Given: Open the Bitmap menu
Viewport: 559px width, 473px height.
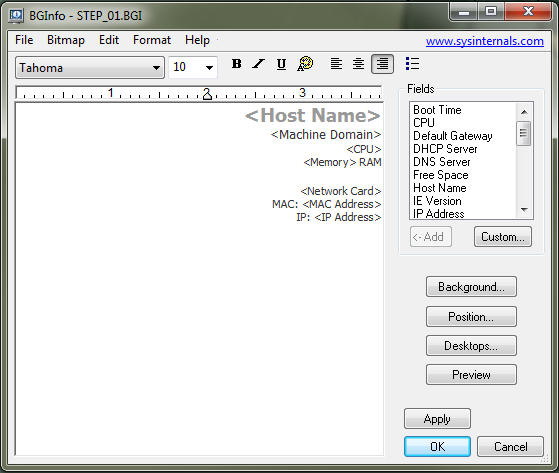Looking at the screenshot, I should point(66,40).
